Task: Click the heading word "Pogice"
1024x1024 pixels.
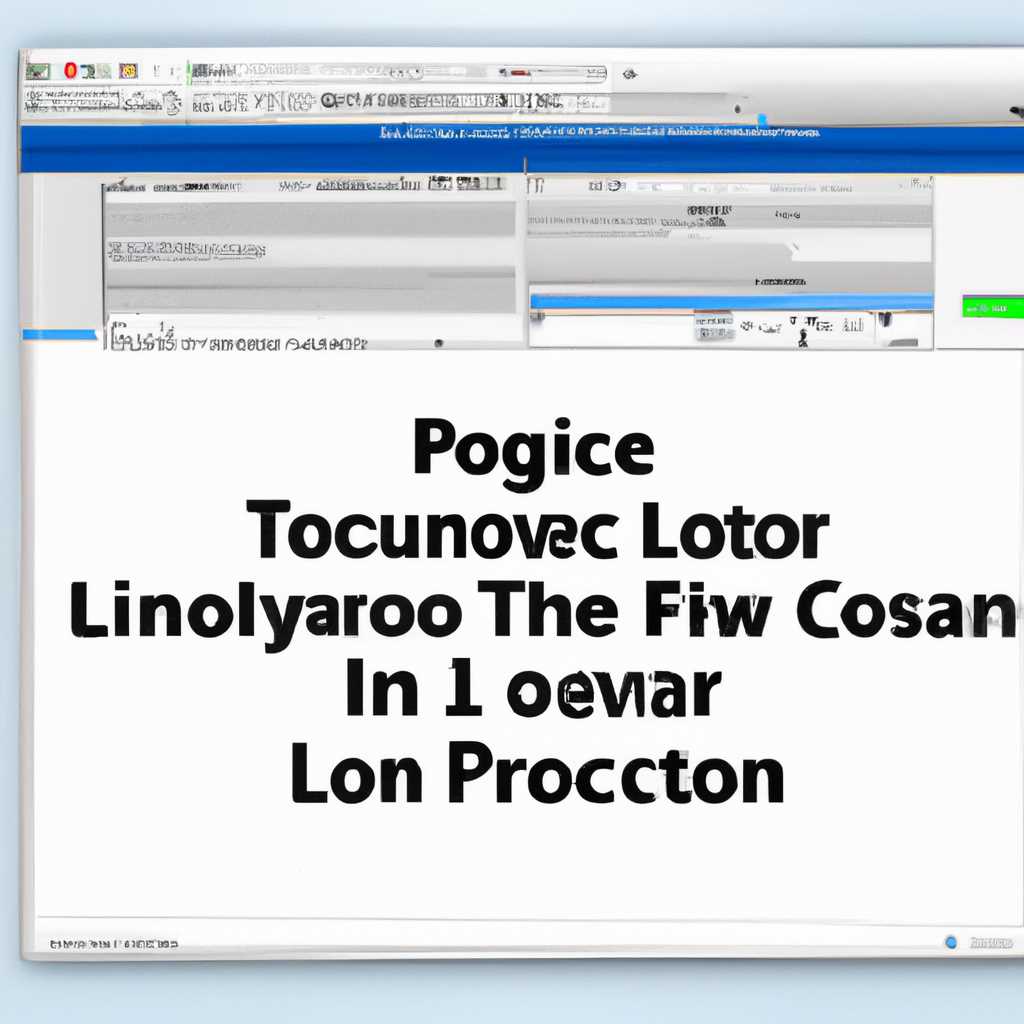Action: [534, 453]
